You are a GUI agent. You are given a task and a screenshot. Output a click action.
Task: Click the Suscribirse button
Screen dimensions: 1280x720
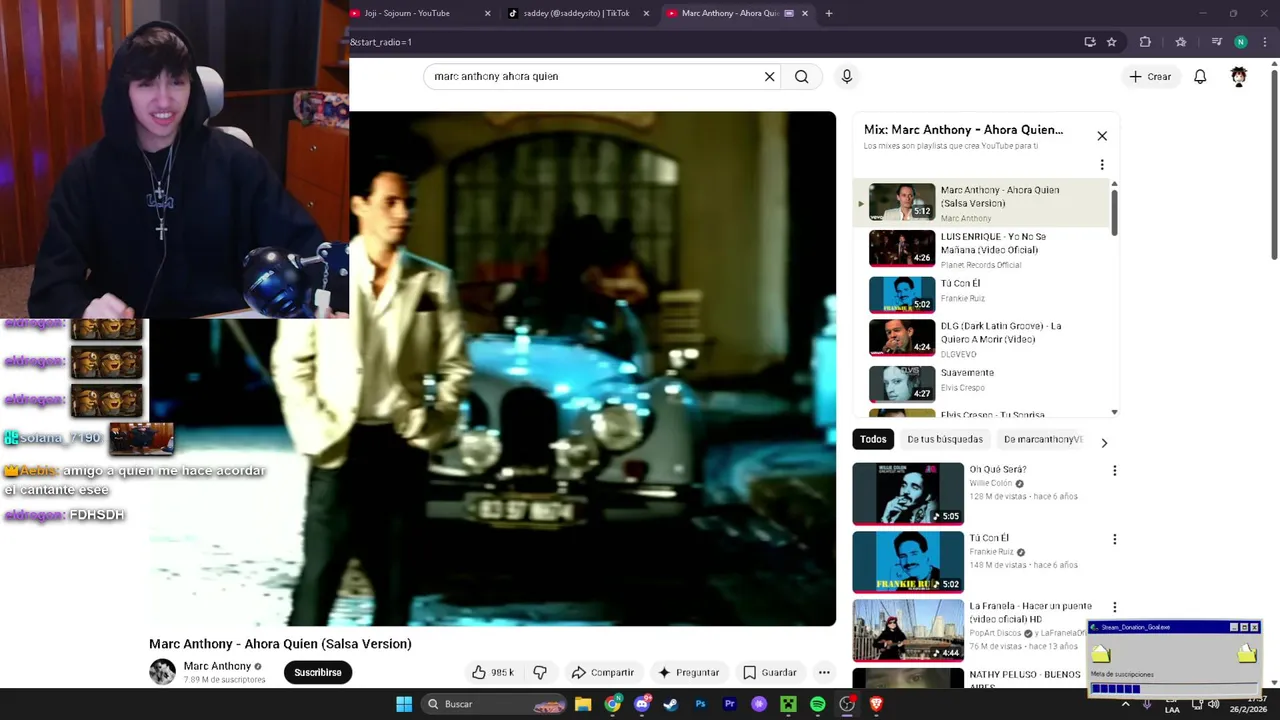(x=318, y=672)
